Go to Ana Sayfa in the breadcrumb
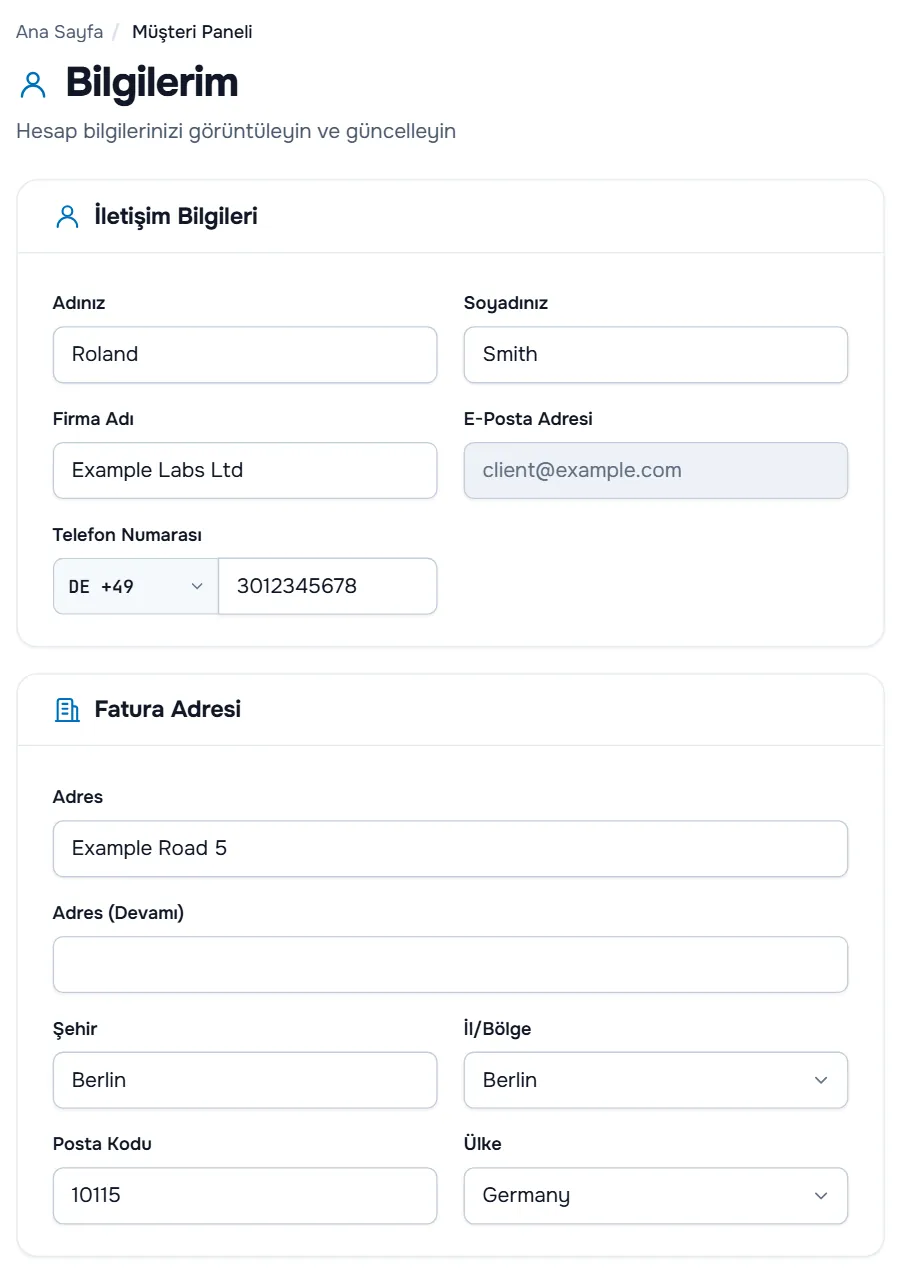 click(x=59, y=32)
